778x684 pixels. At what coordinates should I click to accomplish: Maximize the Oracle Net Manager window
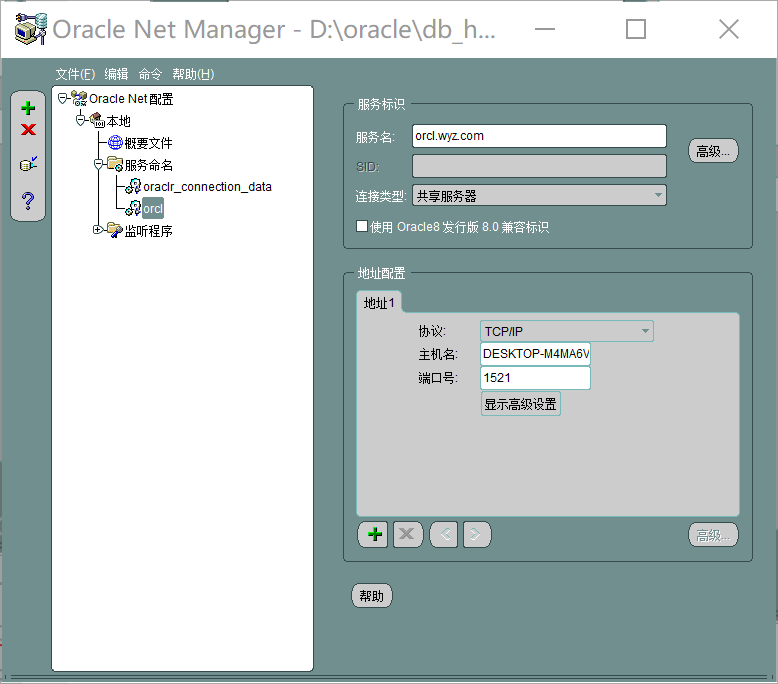[636, 29]
